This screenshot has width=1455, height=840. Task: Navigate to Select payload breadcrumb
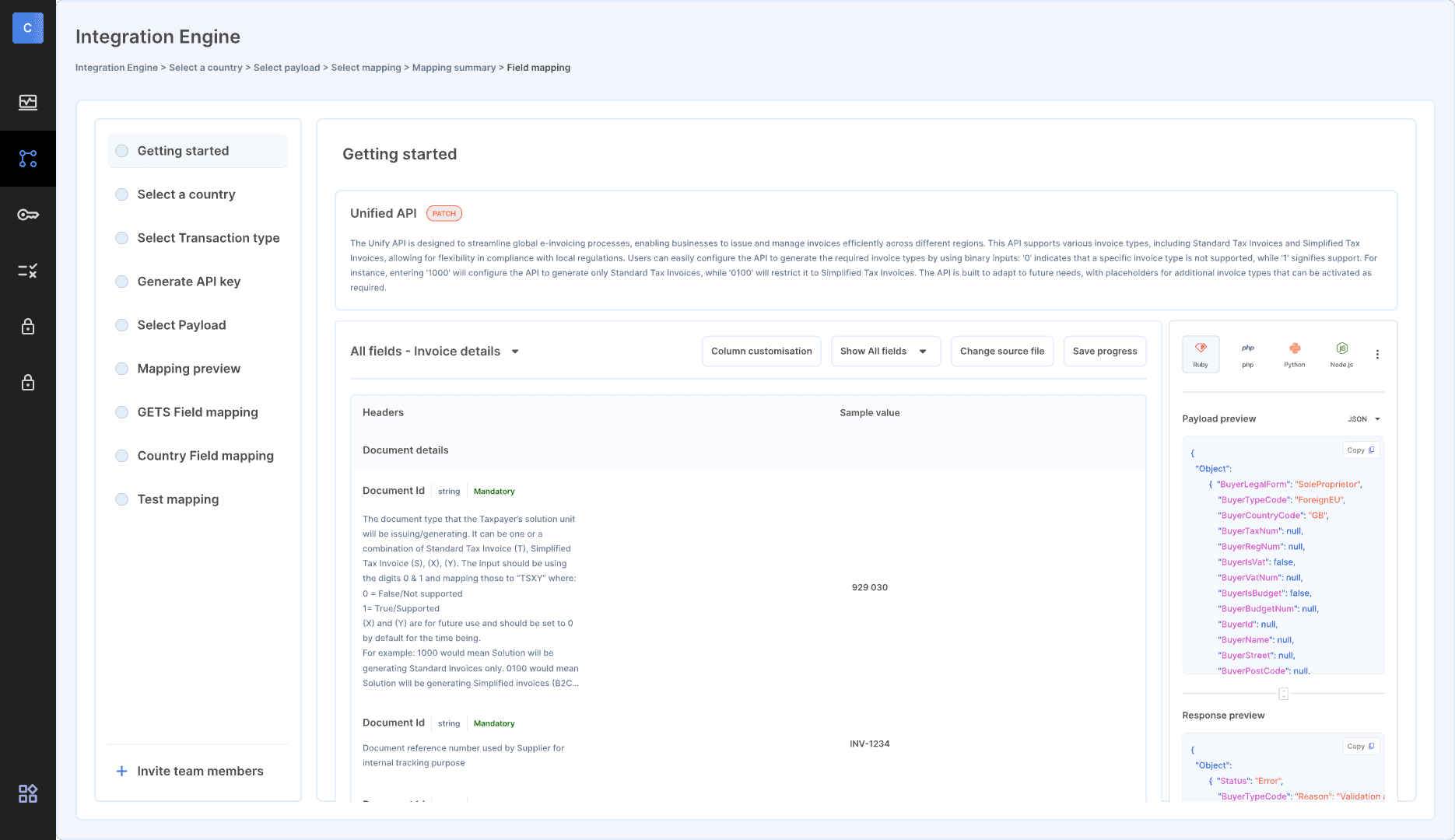(286, 67)
